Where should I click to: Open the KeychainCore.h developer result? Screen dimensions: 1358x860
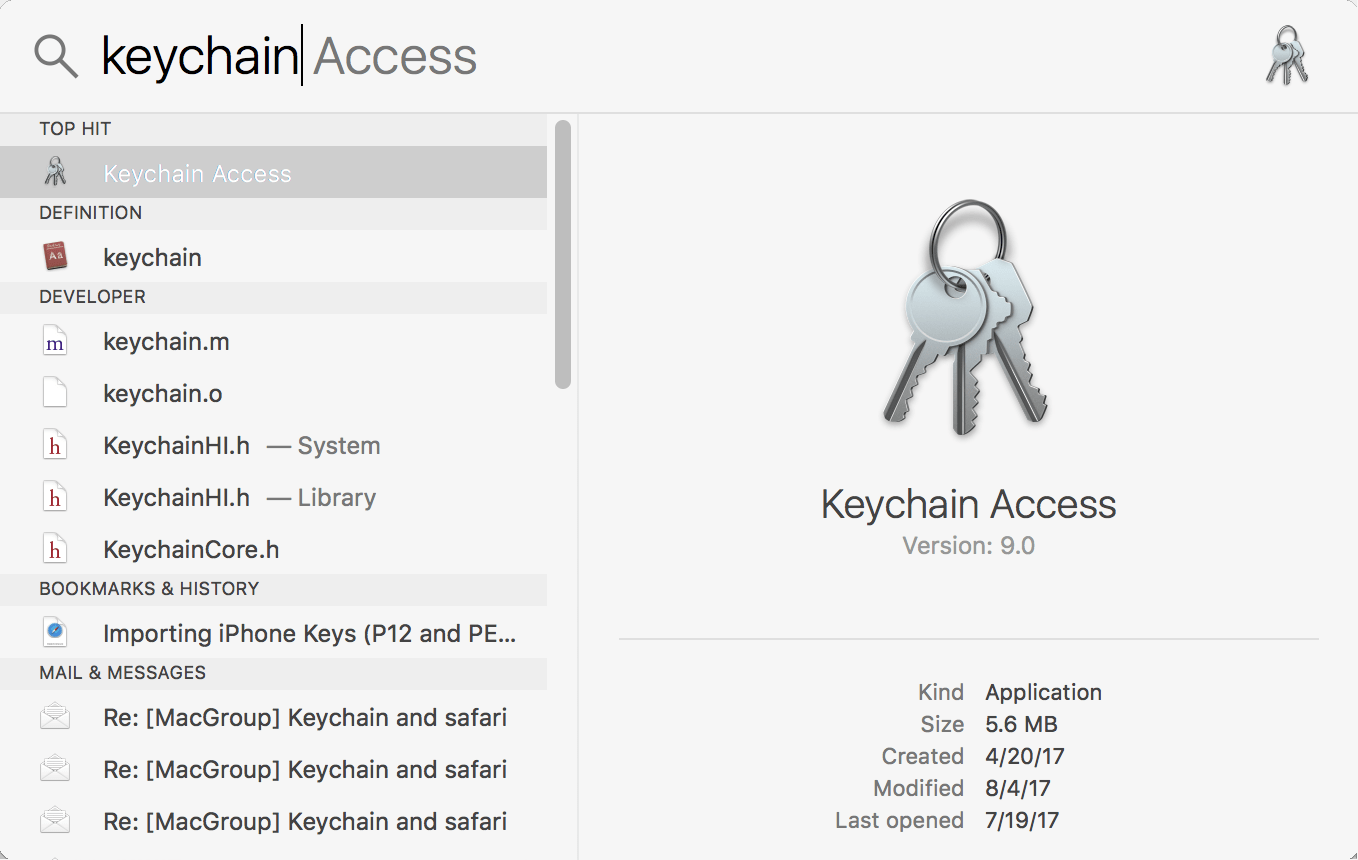point(191,548)
